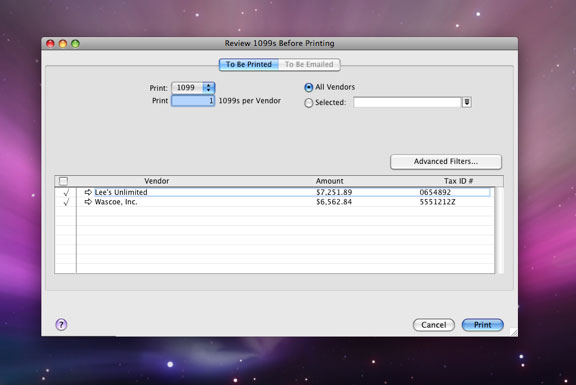Click the blue Print button

[x=482, y=325]
